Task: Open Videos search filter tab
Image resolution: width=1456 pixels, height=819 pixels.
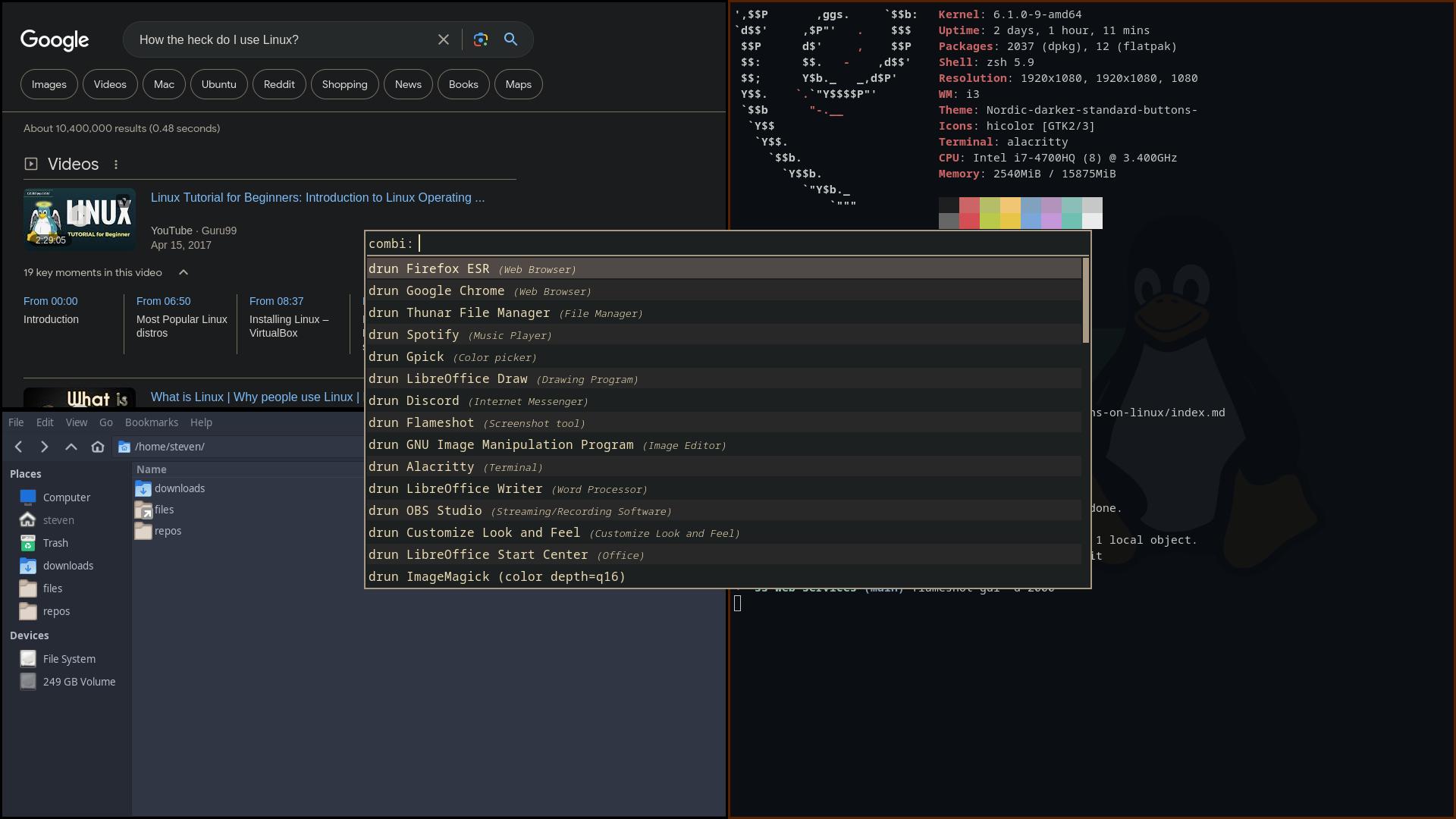Action: coord(110,84)
